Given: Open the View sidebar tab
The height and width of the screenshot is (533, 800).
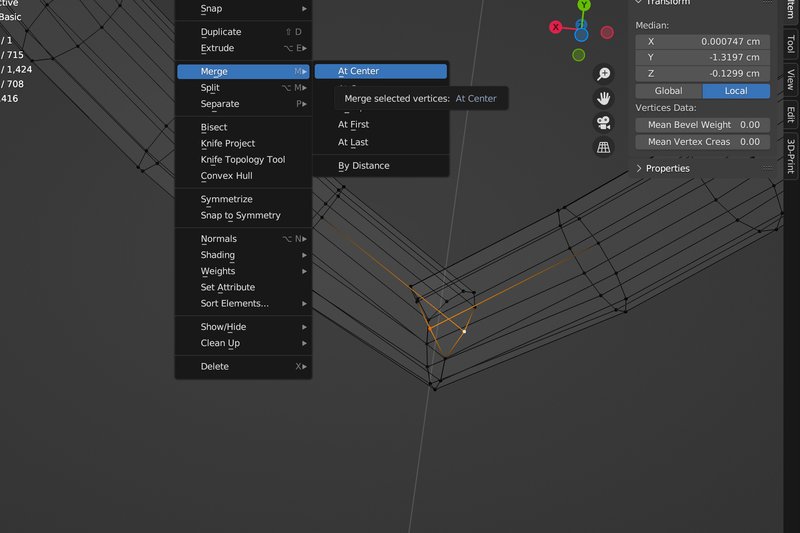Looking at the screenshot, I should click(x=790, y=80).
